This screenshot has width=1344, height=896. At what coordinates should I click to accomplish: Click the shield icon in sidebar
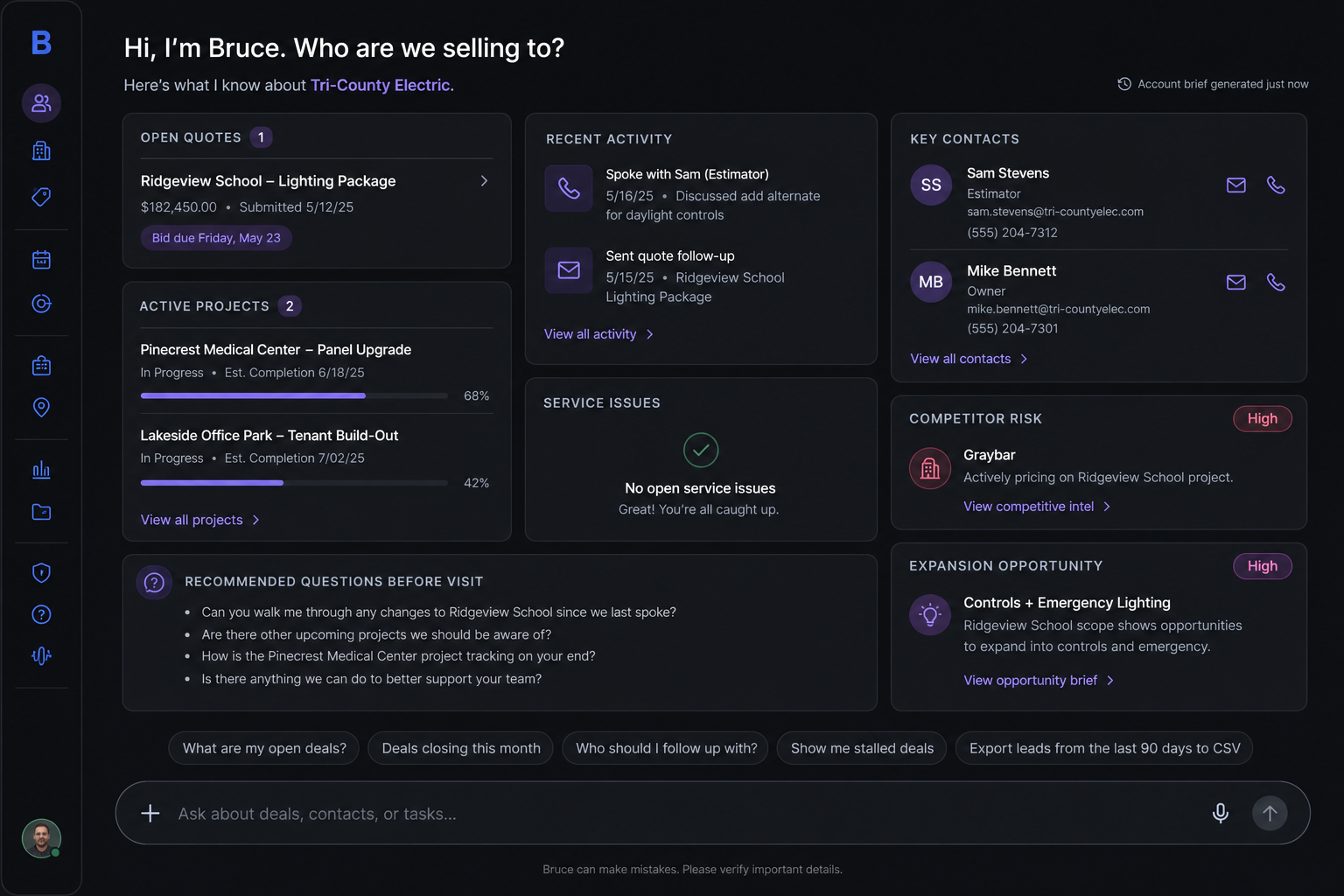tap(41, 572)
